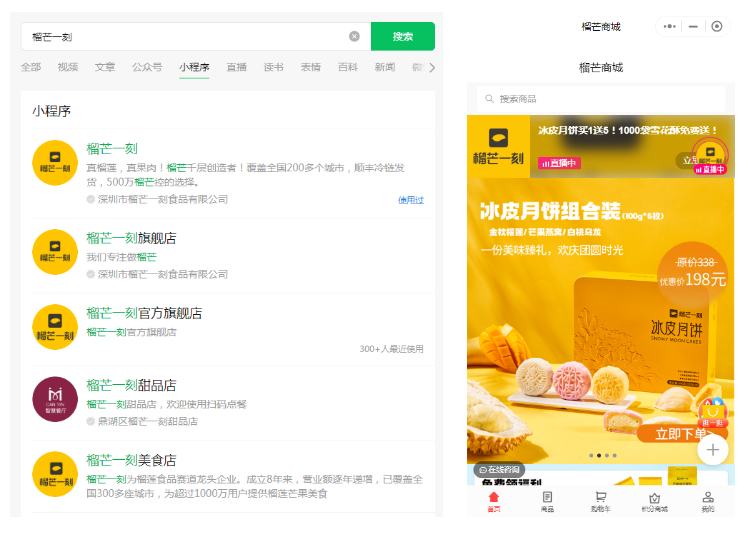Open the mini program three-dots more menu
This screenshot has width=750, height=534.
670,27
